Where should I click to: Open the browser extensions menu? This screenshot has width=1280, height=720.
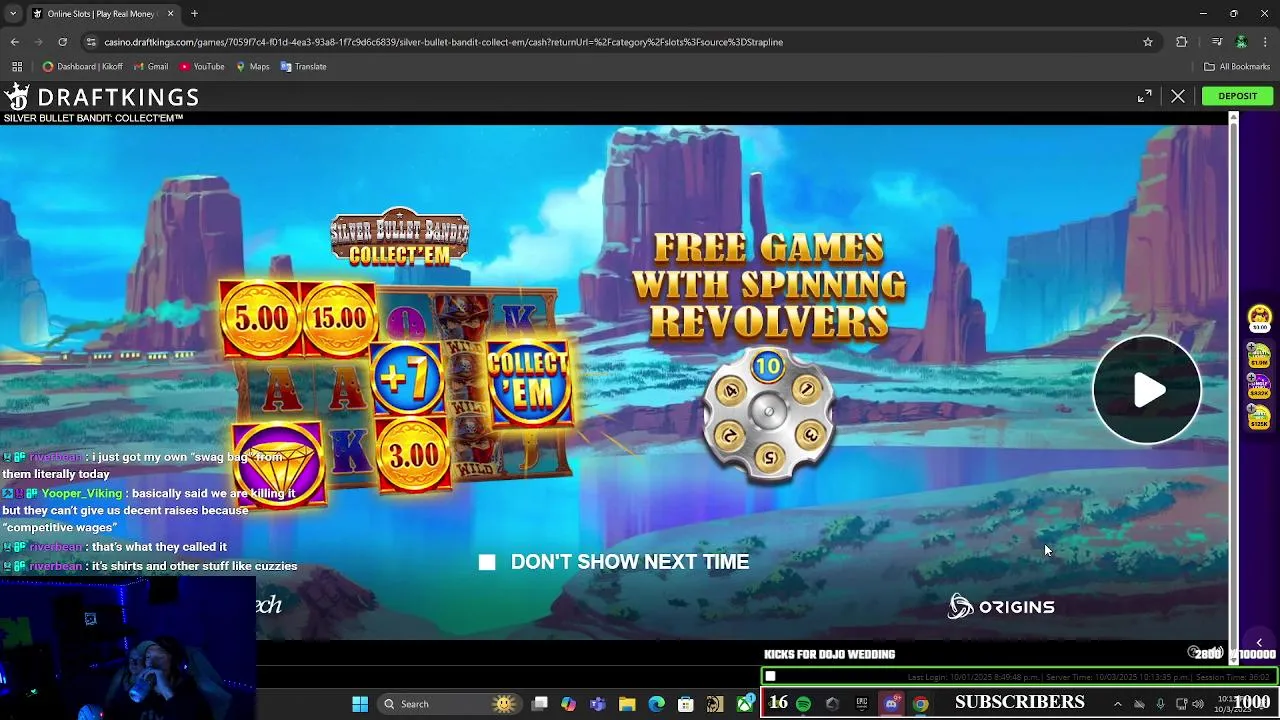[x=1182, y=42]
